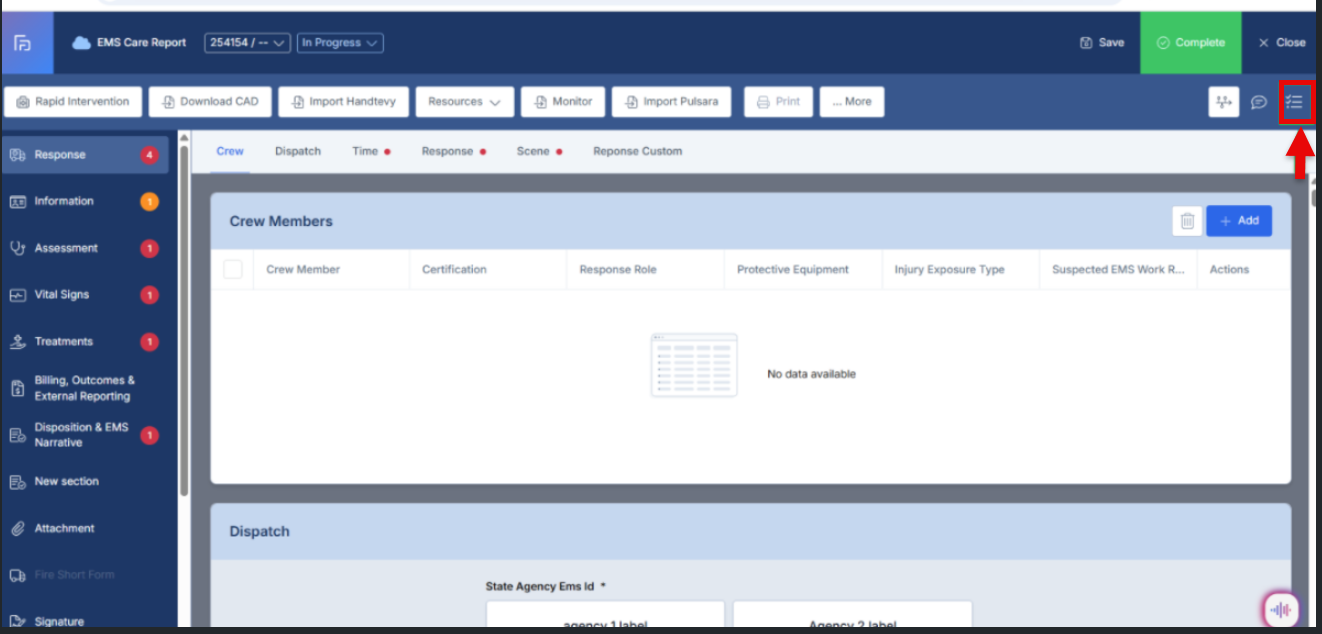Click the workflow hierarchy icon in toolbar
Image resolution: width=1322 pixels, height=634 pixels.
1223,102
